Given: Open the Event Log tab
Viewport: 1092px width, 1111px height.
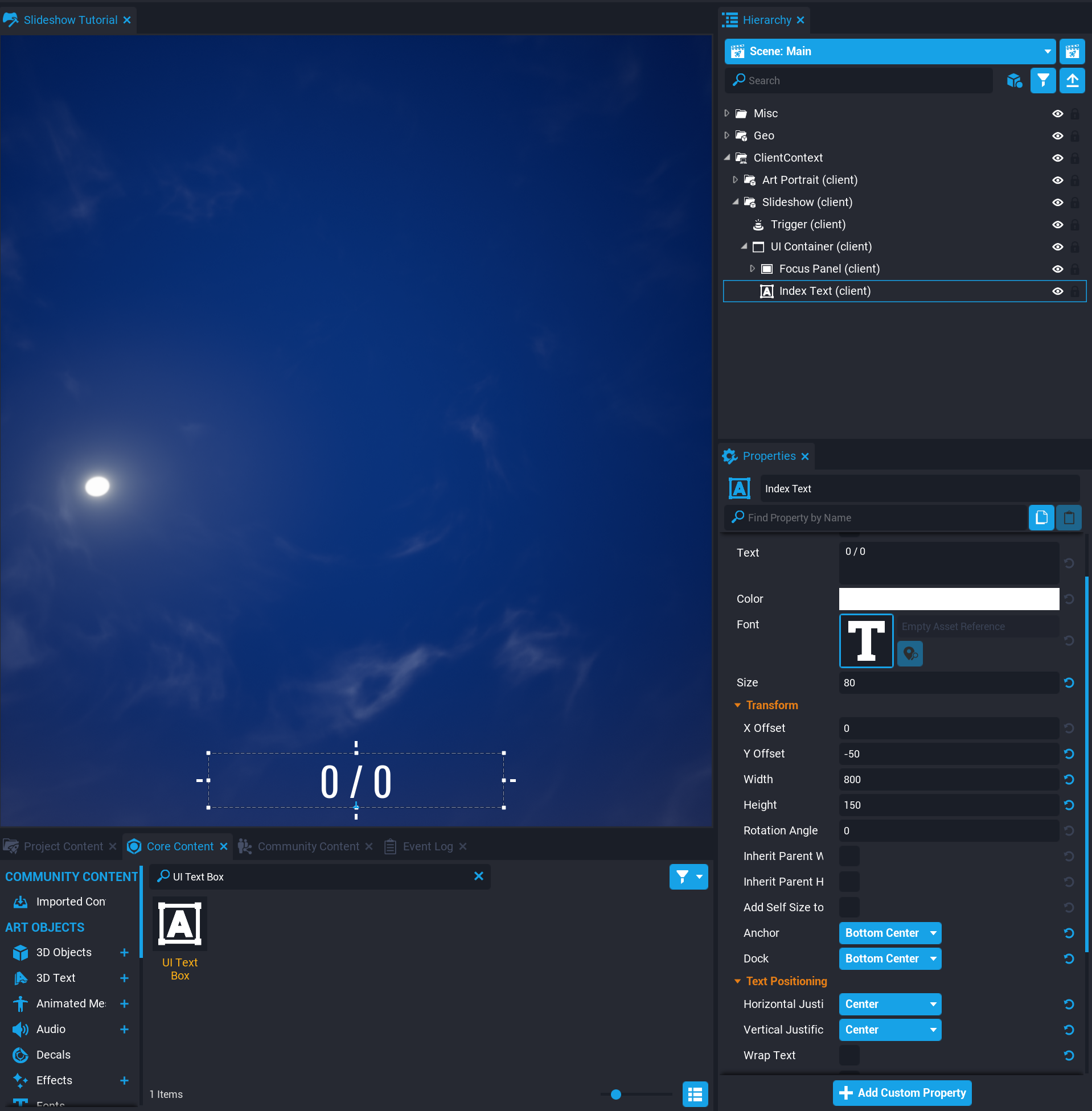Looking at the screenshot, I should coord(427,846).
